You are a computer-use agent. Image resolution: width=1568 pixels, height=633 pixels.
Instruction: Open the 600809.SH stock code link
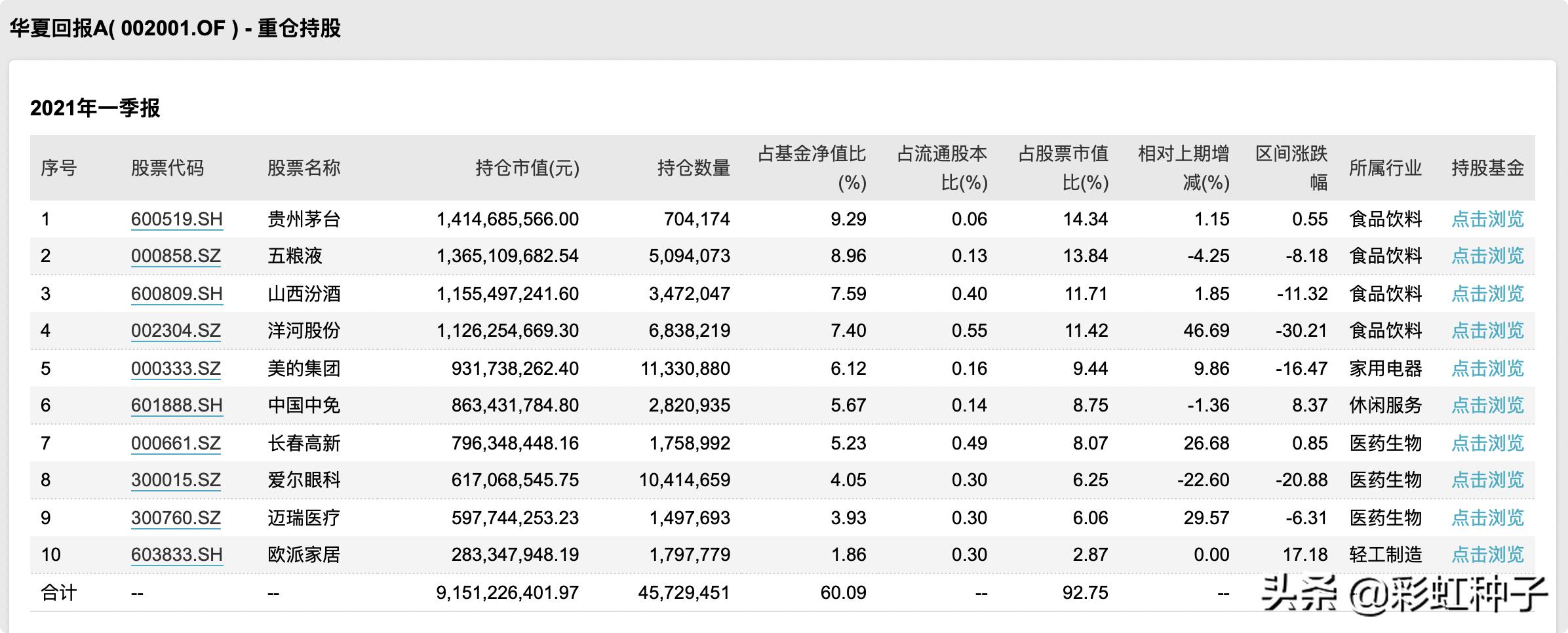coord(176,294)
